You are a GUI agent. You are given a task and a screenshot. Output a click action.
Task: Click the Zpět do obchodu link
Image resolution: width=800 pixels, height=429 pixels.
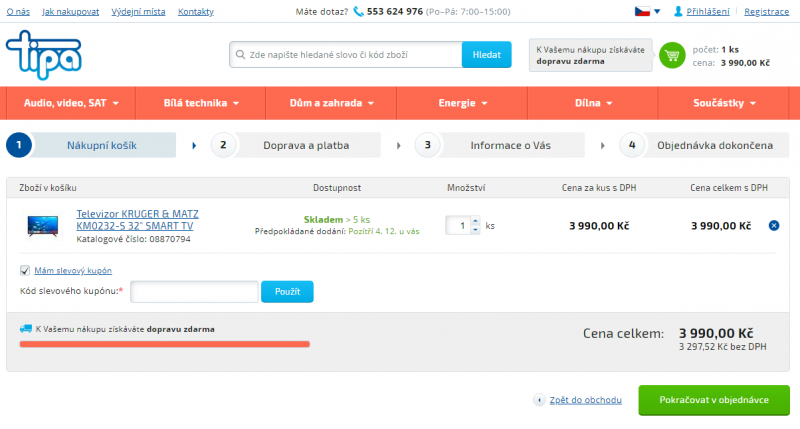coord(585,400)
